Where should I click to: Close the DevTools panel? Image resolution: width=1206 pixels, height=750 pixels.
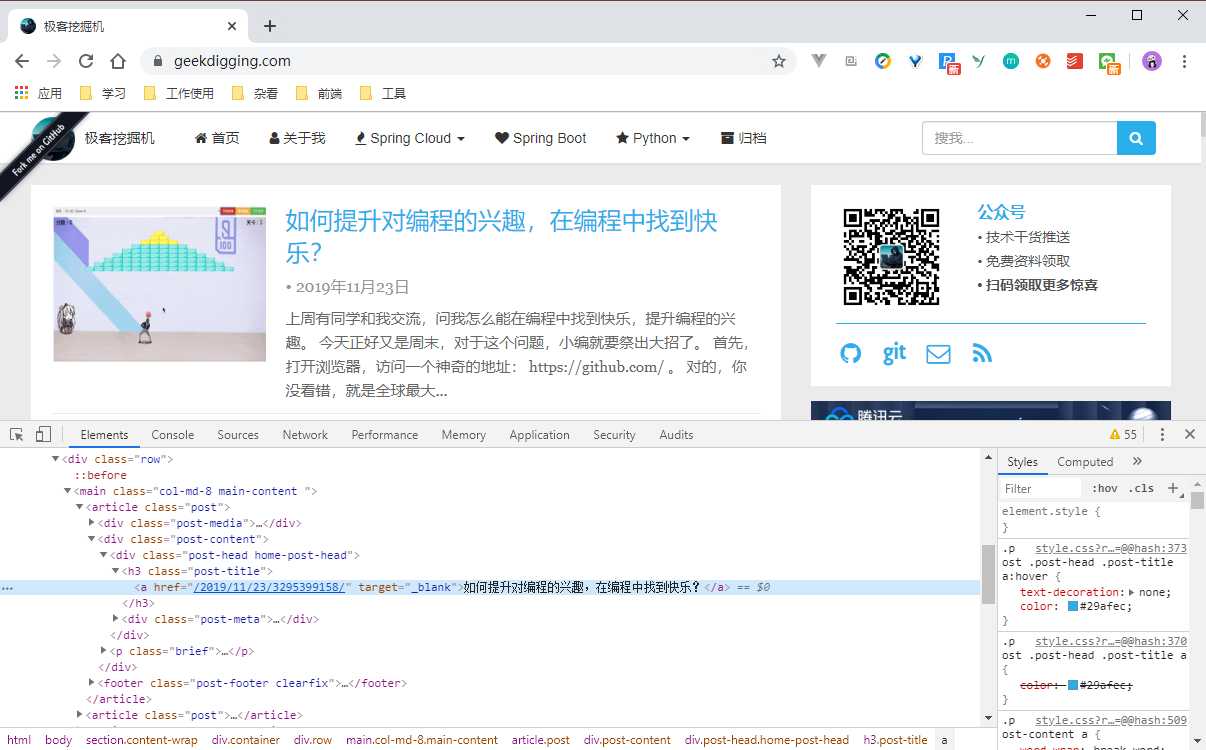pyautogui.click(x=1190, y=434)
